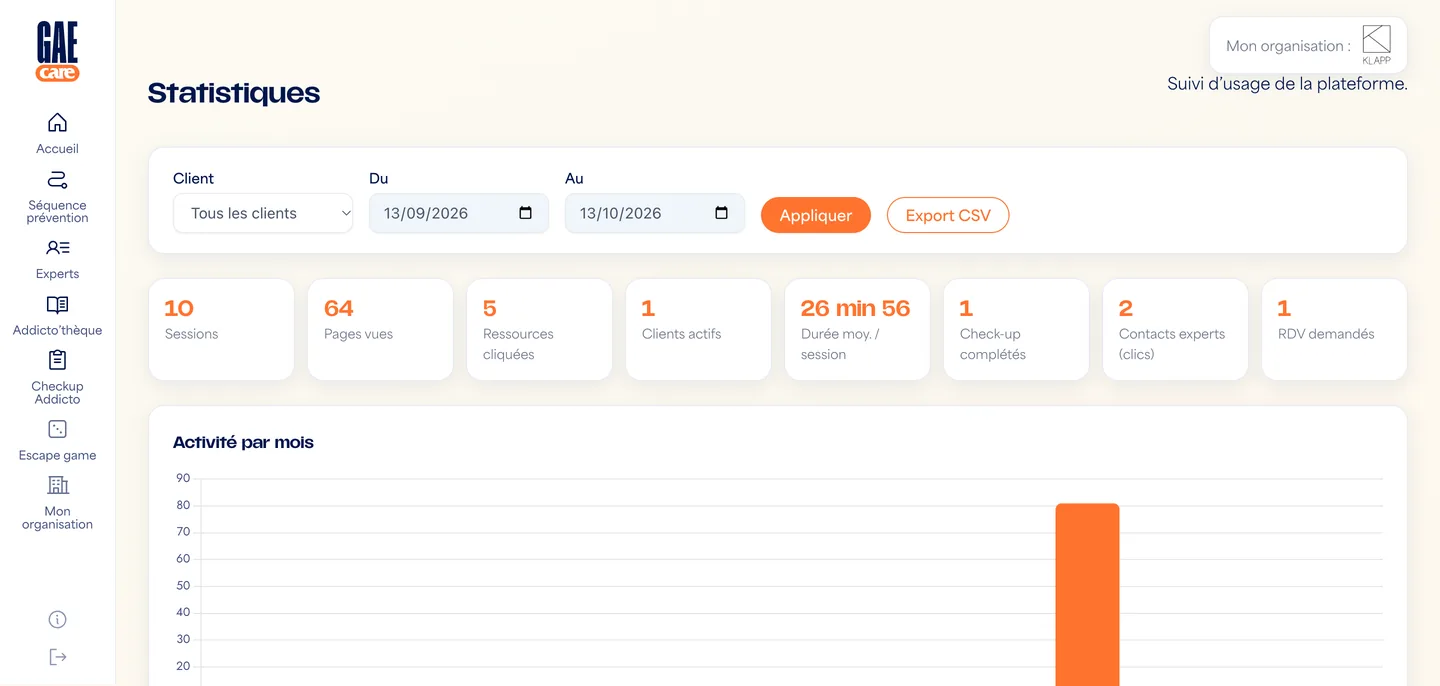The height and width of the screenshot is (686, 1440).
Task: Click the RDV demandés stat card
Action: (x=1334, y=329)
